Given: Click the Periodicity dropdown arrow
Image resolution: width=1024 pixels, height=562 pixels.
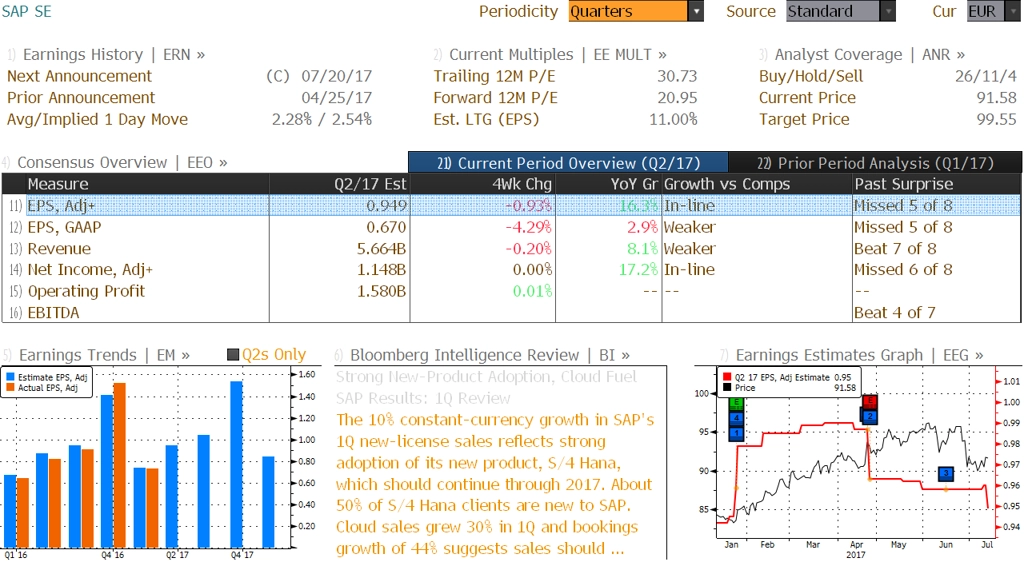Looking at the screenshot, I should [x=696, y=11].
